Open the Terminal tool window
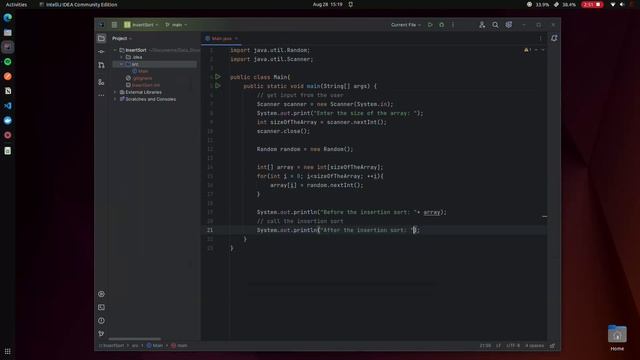 click(101, 307)
